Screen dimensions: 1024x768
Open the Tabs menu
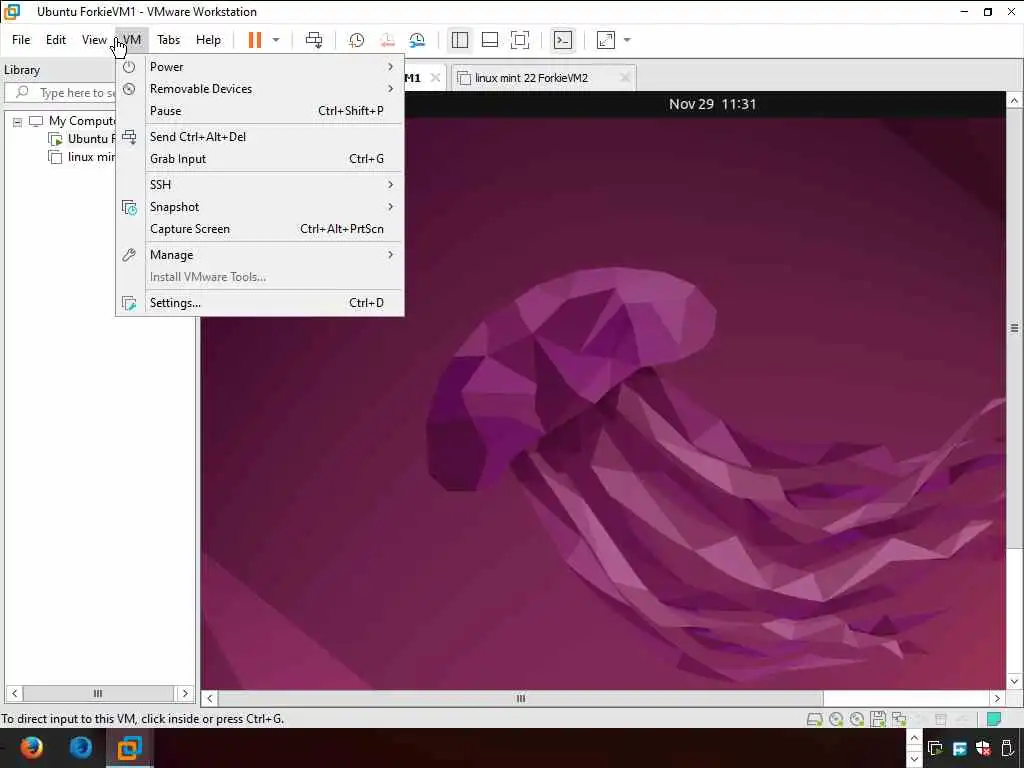pyautogui.click(x=168, y=40)
